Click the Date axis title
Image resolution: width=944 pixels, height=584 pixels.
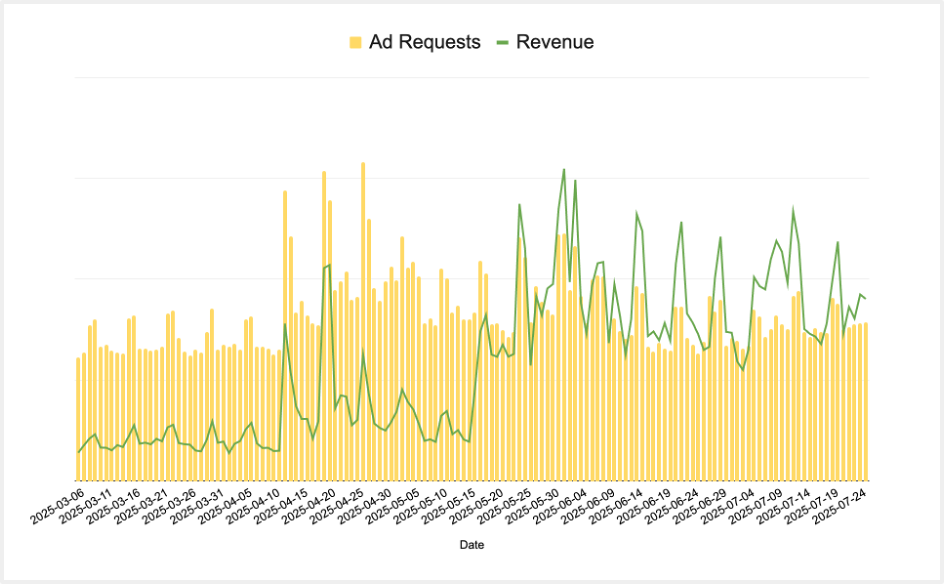(472, 545)
